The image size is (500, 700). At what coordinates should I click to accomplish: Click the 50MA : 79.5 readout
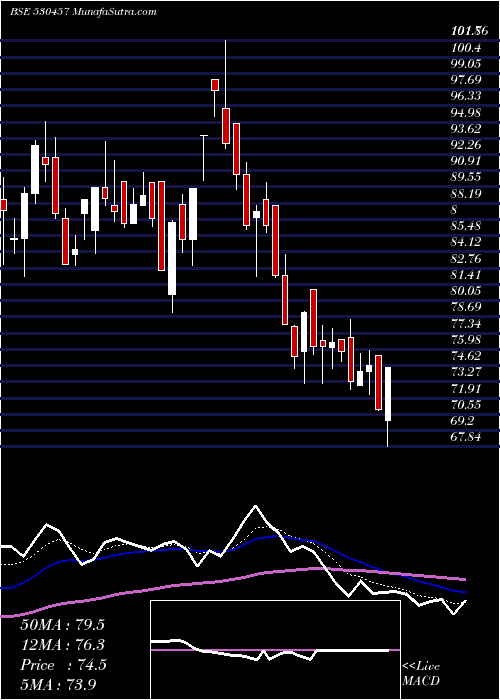62,625
